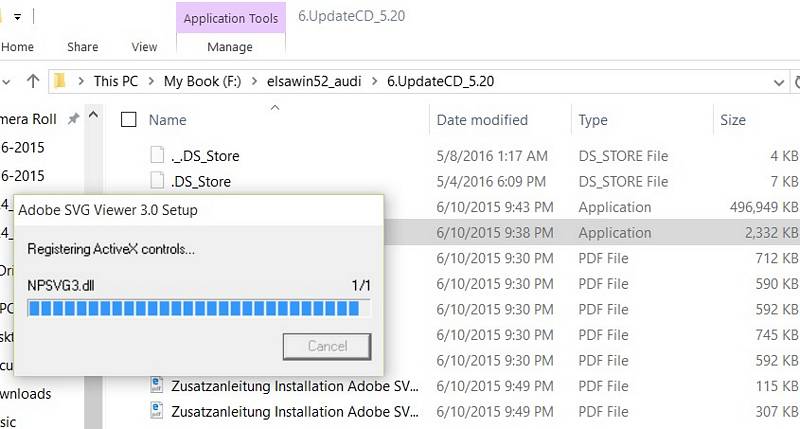Click the folder icon in the address bar
Screen dimensions: 800x429
coord(61,80)
